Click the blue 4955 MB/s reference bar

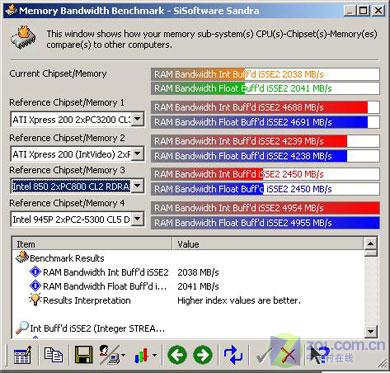[x=265, y=223]
